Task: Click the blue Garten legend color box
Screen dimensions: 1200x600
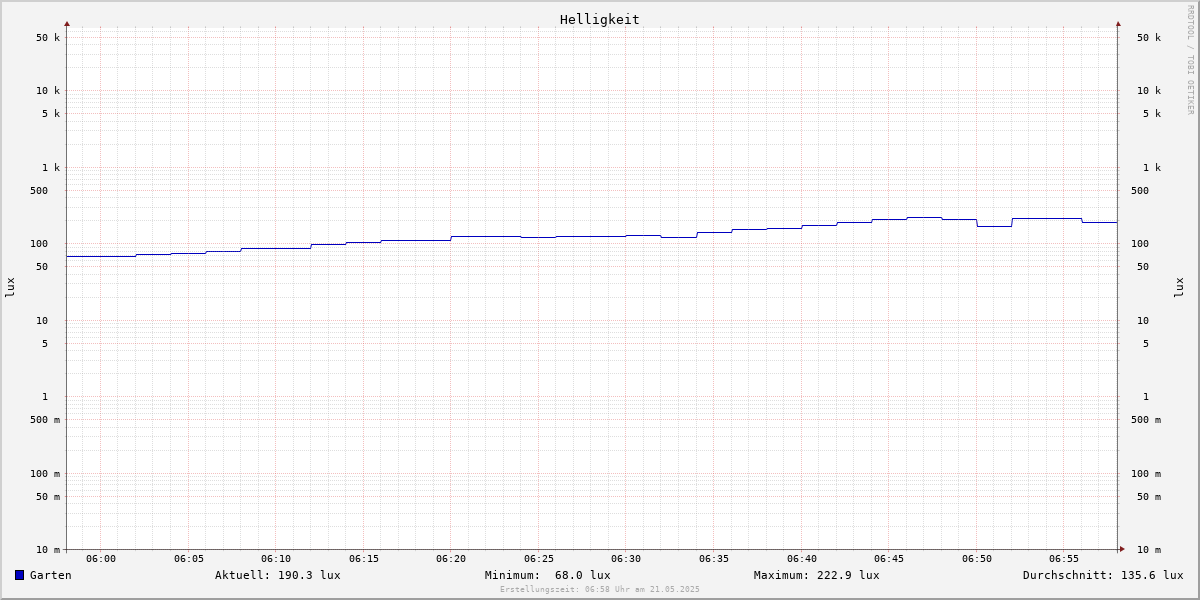Action: coord(19,575)
